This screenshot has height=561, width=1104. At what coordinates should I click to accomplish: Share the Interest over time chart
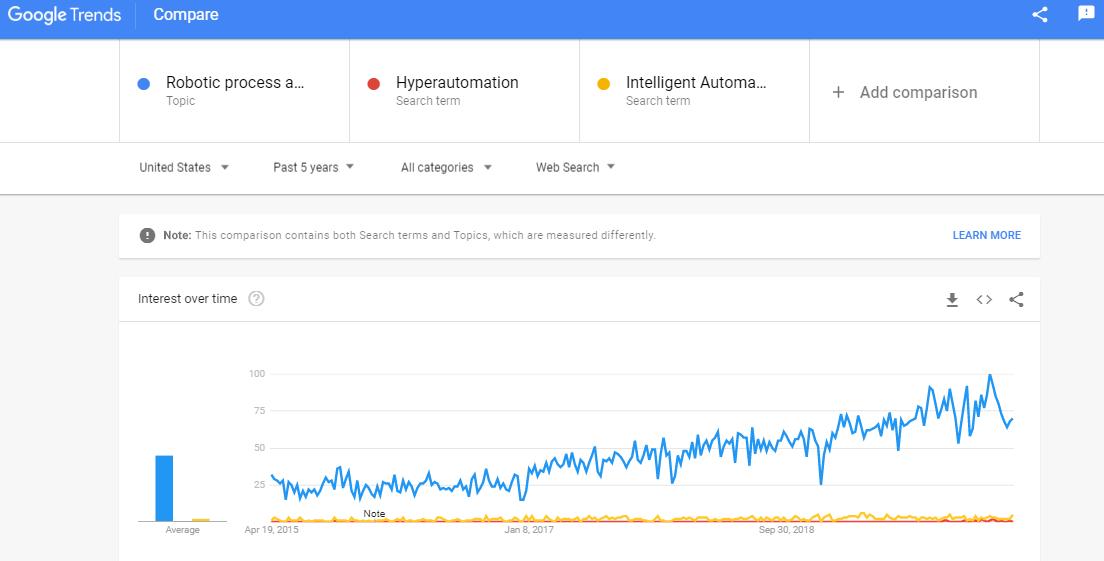(x=1016, y=299)
